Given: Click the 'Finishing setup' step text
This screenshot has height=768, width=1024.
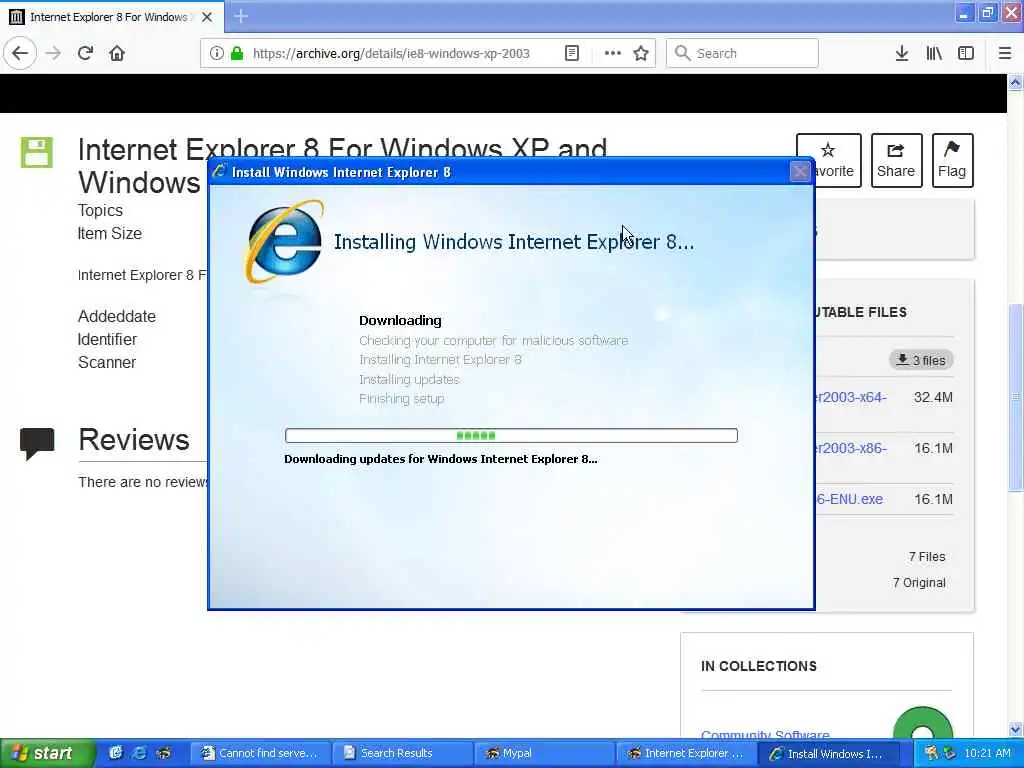Looking at the screenshot, I should 402,398.
